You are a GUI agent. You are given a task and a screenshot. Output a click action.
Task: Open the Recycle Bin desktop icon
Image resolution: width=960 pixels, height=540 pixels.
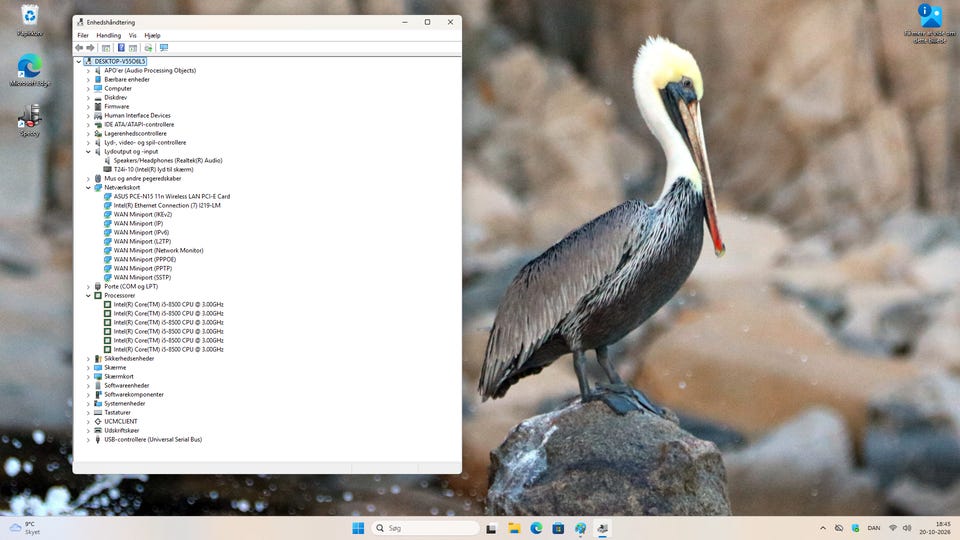click(29, 20)
